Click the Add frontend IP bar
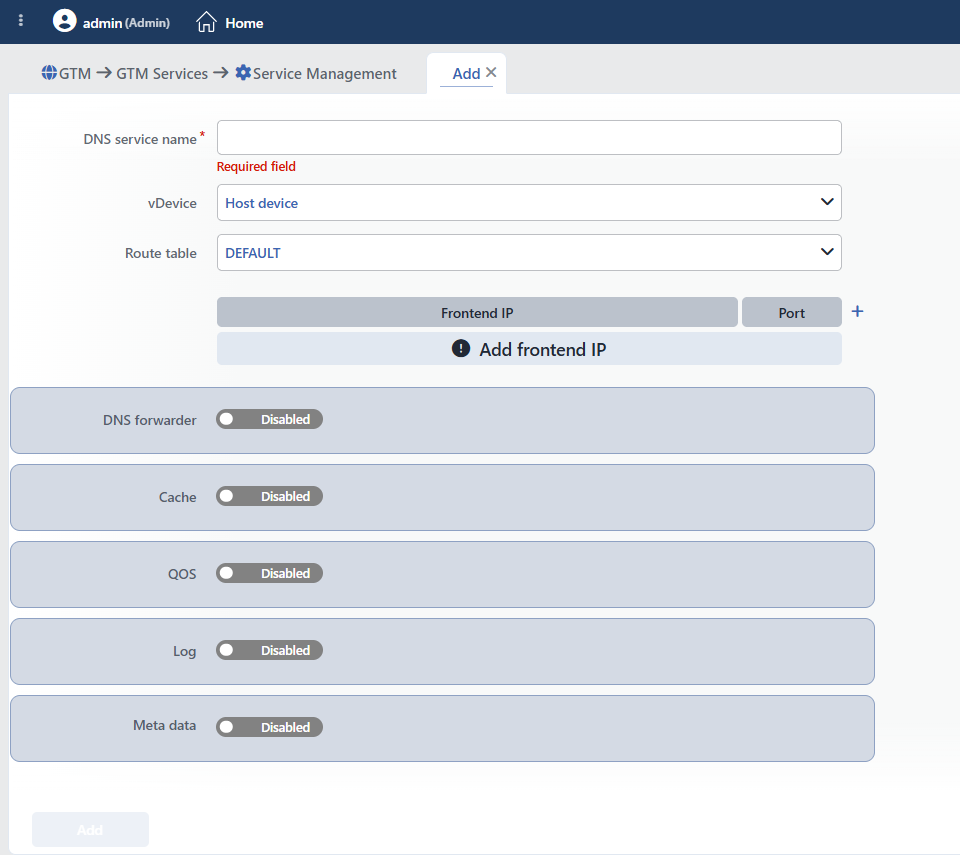 pos(529,348)
